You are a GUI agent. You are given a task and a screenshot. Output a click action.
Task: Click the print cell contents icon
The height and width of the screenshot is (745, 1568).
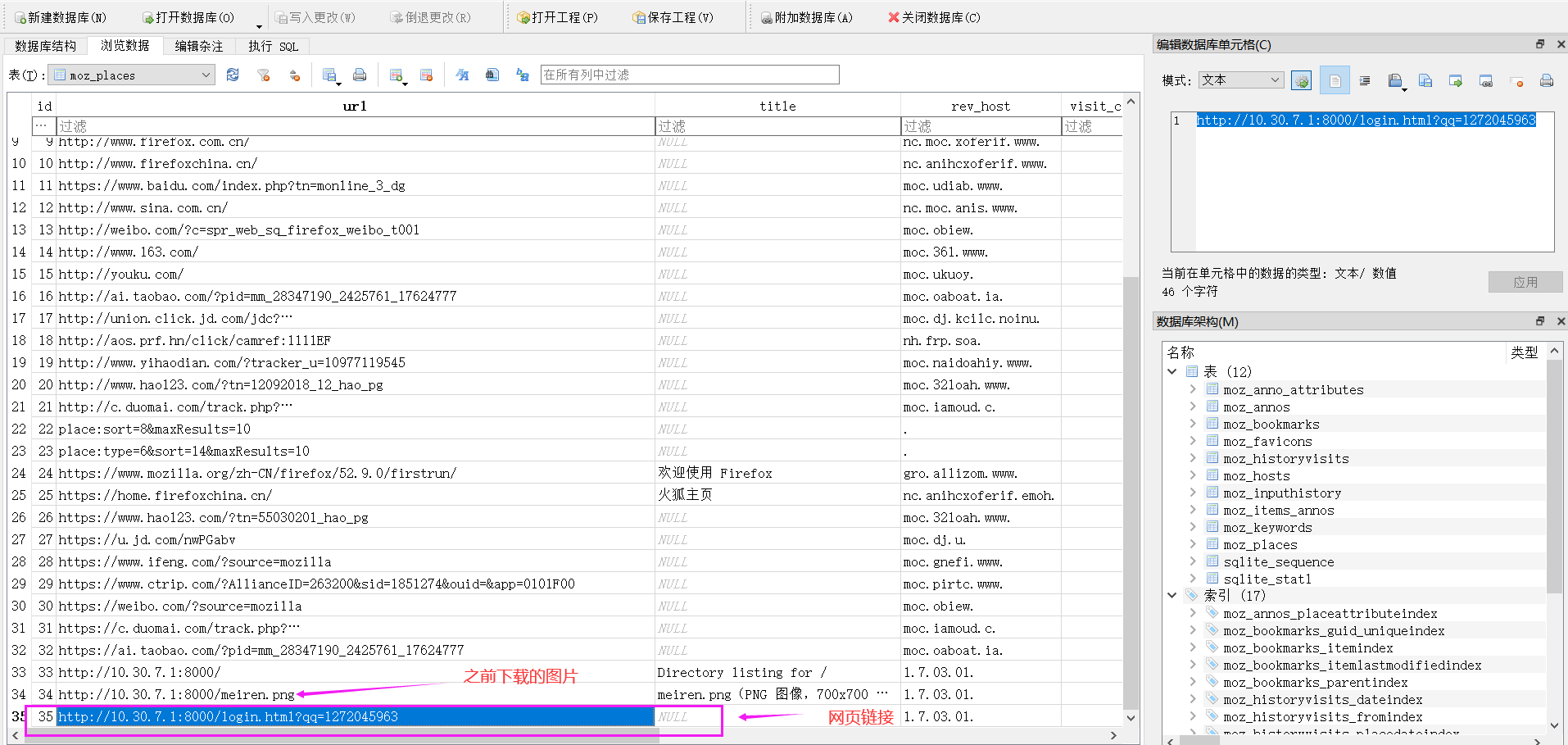[1547, 80]
